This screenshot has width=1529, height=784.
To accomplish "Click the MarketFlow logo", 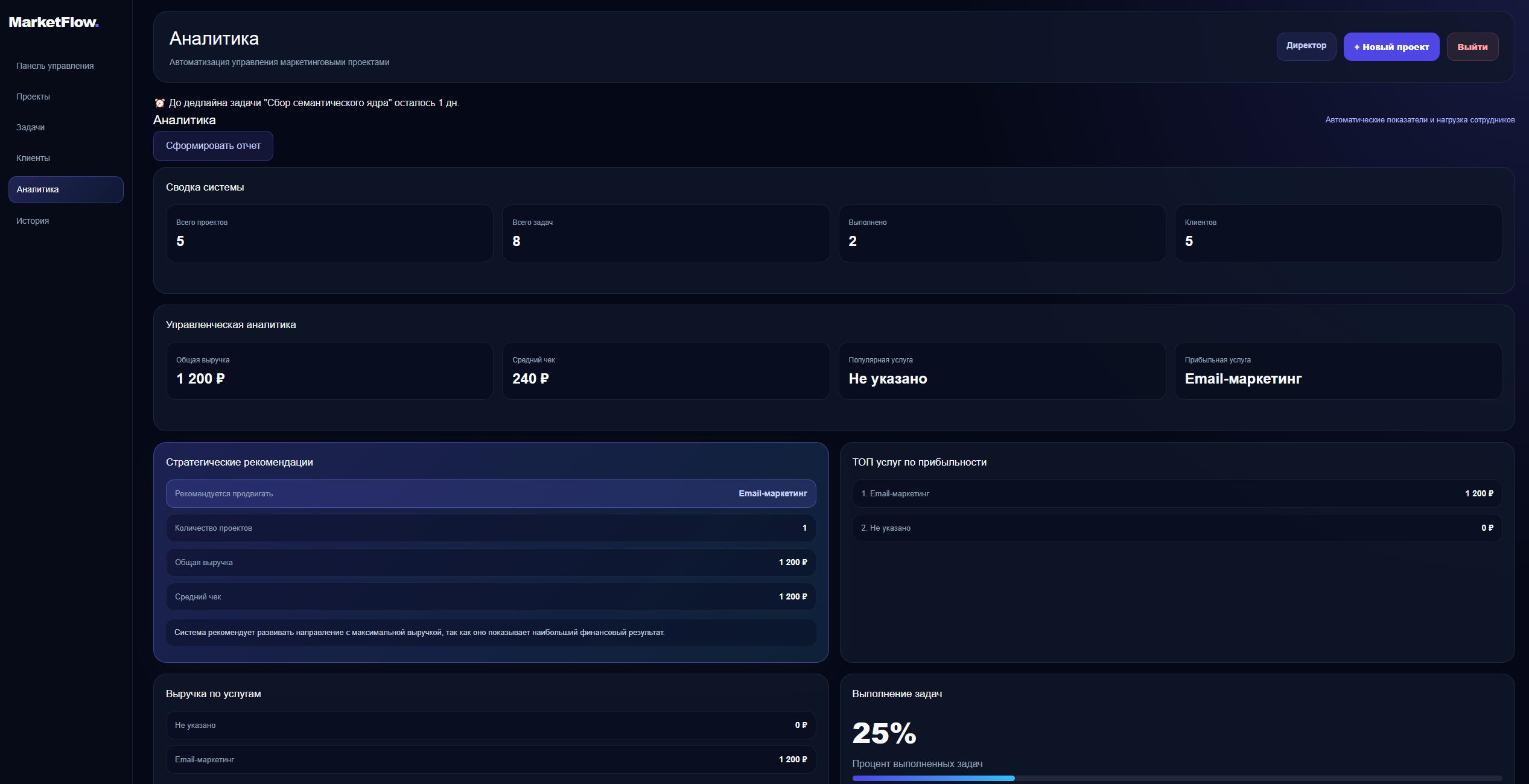I will [x=54, y=22].
